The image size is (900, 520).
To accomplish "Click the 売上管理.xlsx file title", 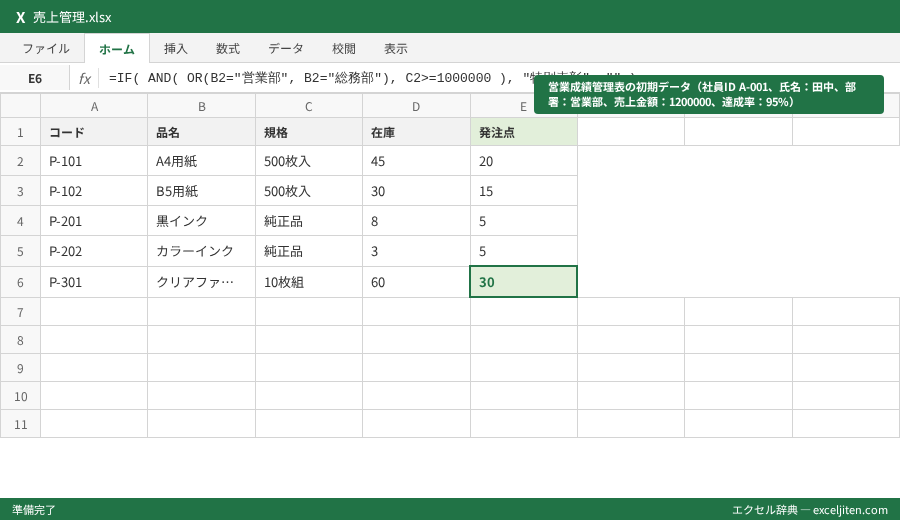I will pos(72,17).
